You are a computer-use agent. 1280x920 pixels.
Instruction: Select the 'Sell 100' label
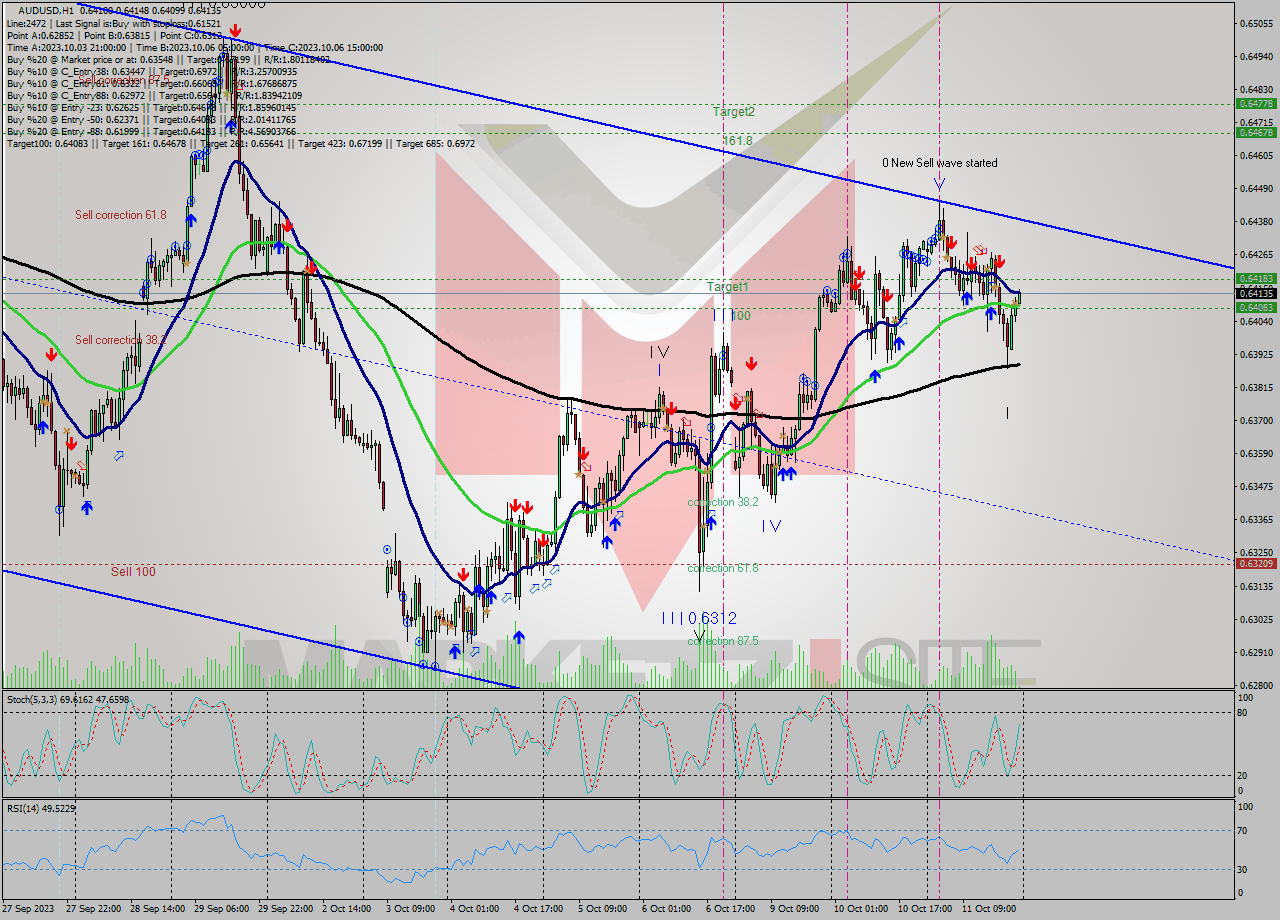coord(133,572)
